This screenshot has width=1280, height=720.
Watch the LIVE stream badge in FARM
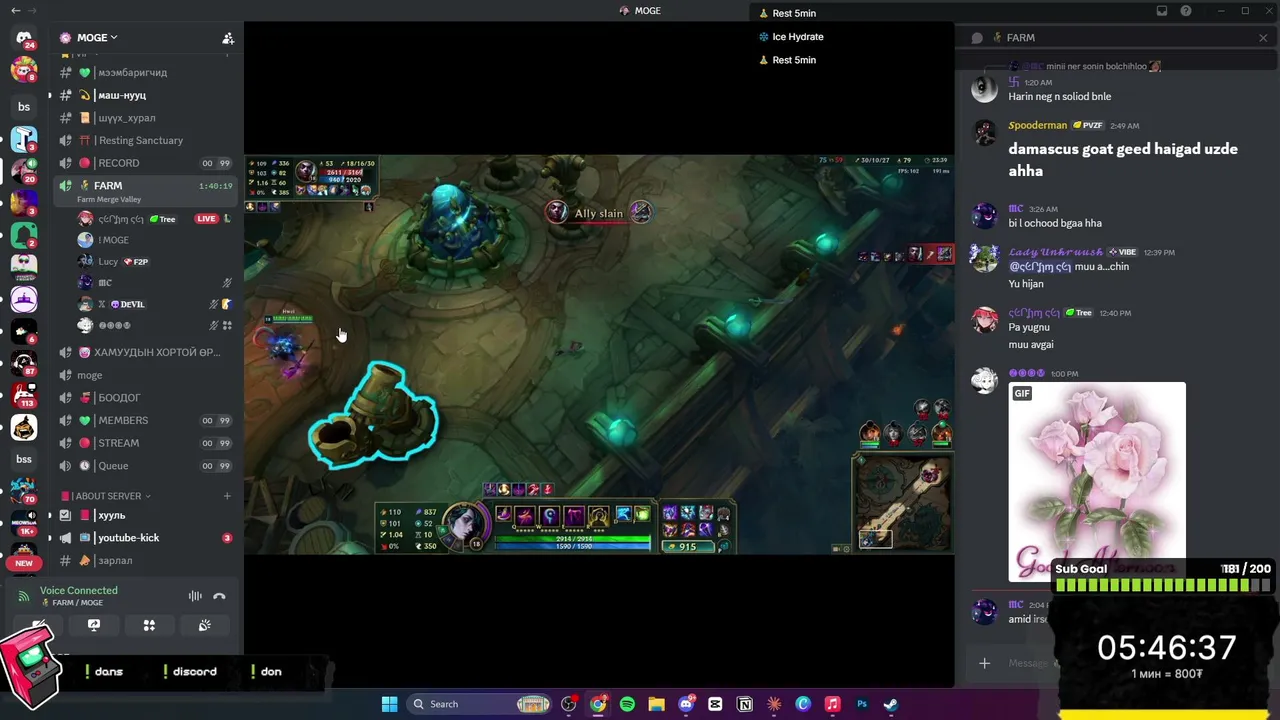click(206, 219)
